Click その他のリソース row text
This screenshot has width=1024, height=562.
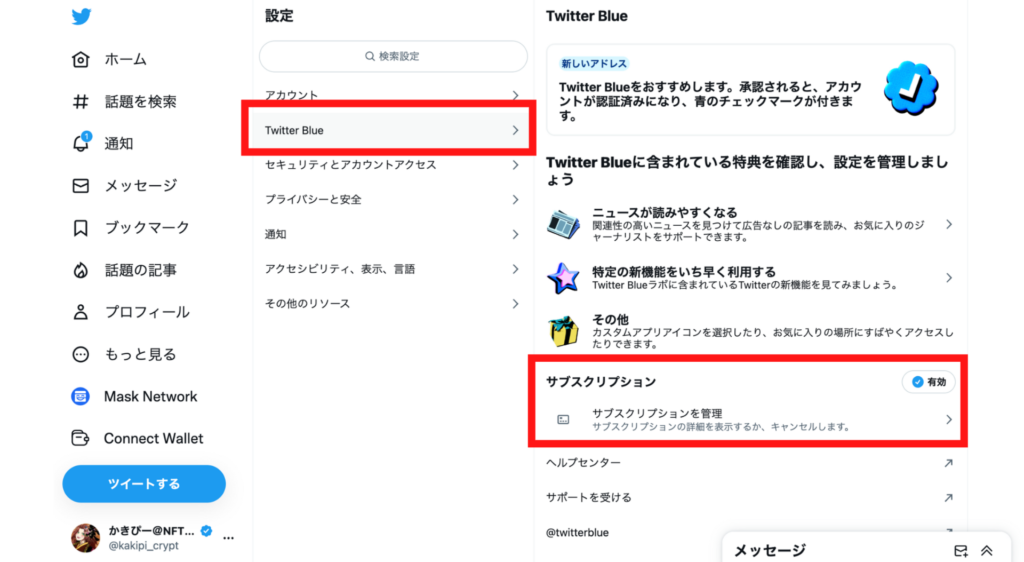[307, 304]
